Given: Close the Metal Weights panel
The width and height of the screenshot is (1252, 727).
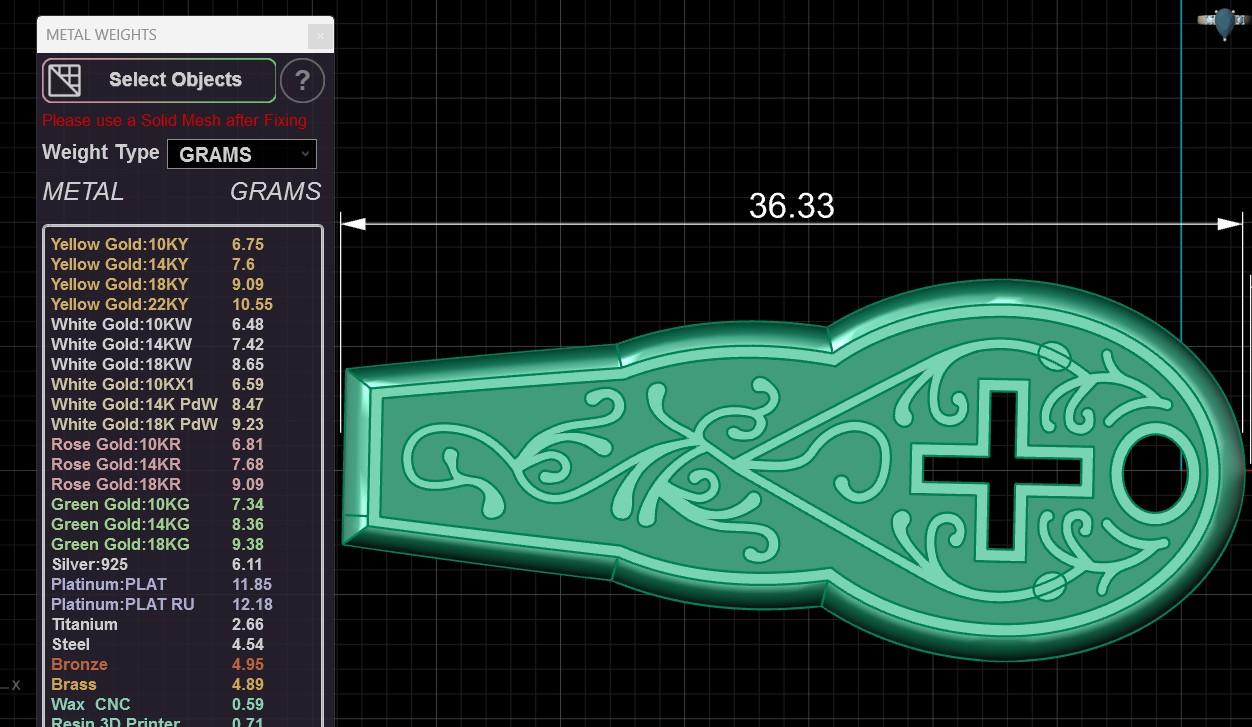Looking at the screenshot, I should pos(320,35).
